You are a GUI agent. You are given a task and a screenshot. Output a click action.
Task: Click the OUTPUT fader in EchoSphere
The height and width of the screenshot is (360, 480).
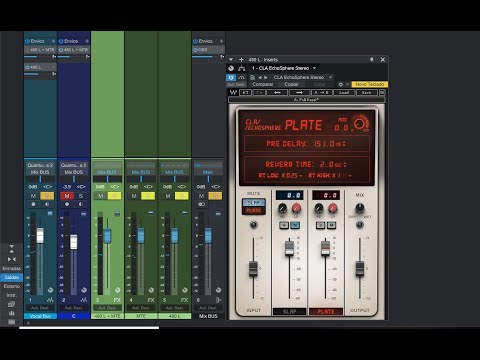360,269
